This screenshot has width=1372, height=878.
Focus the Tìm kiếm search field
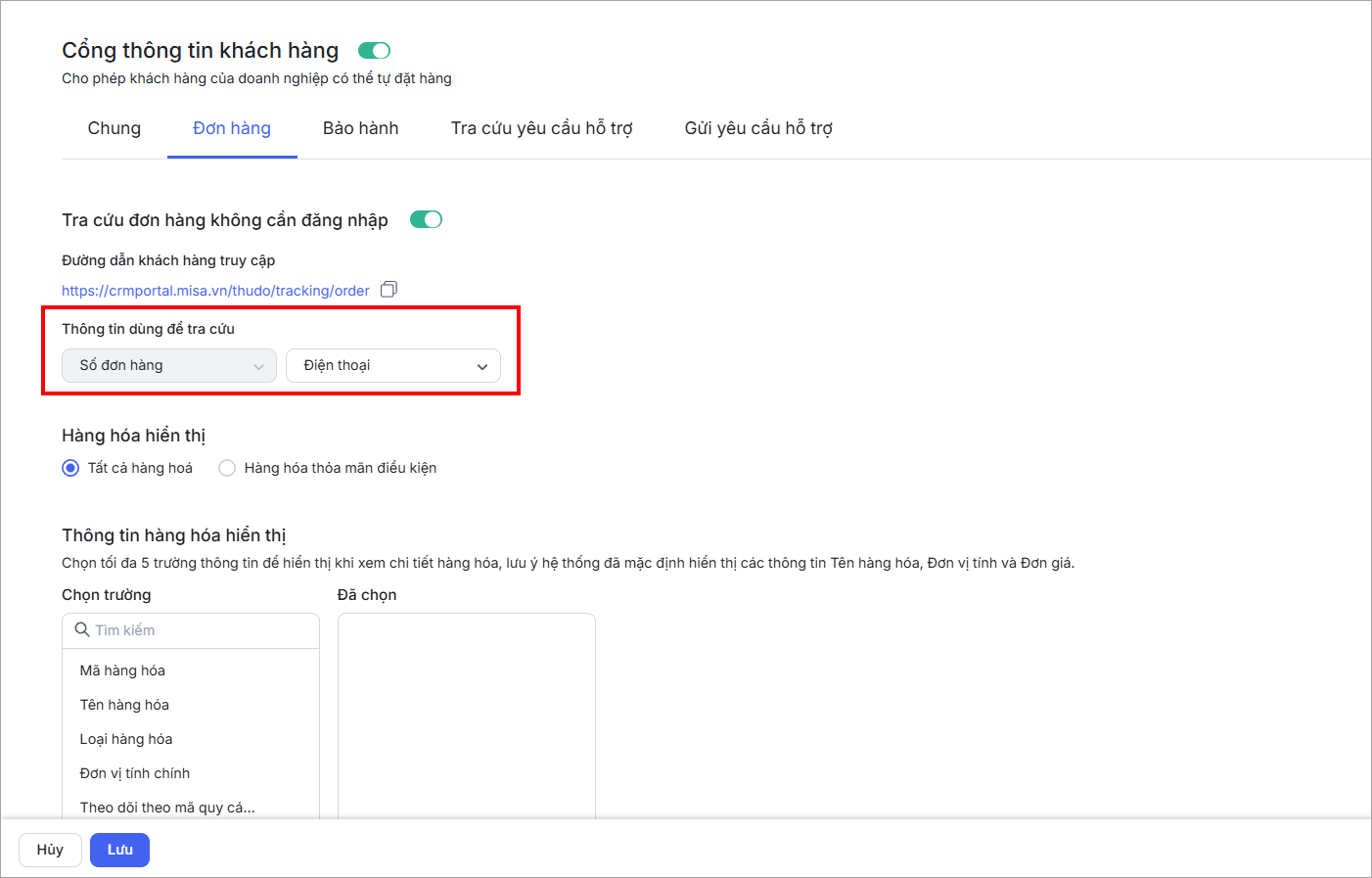[191, 630]
